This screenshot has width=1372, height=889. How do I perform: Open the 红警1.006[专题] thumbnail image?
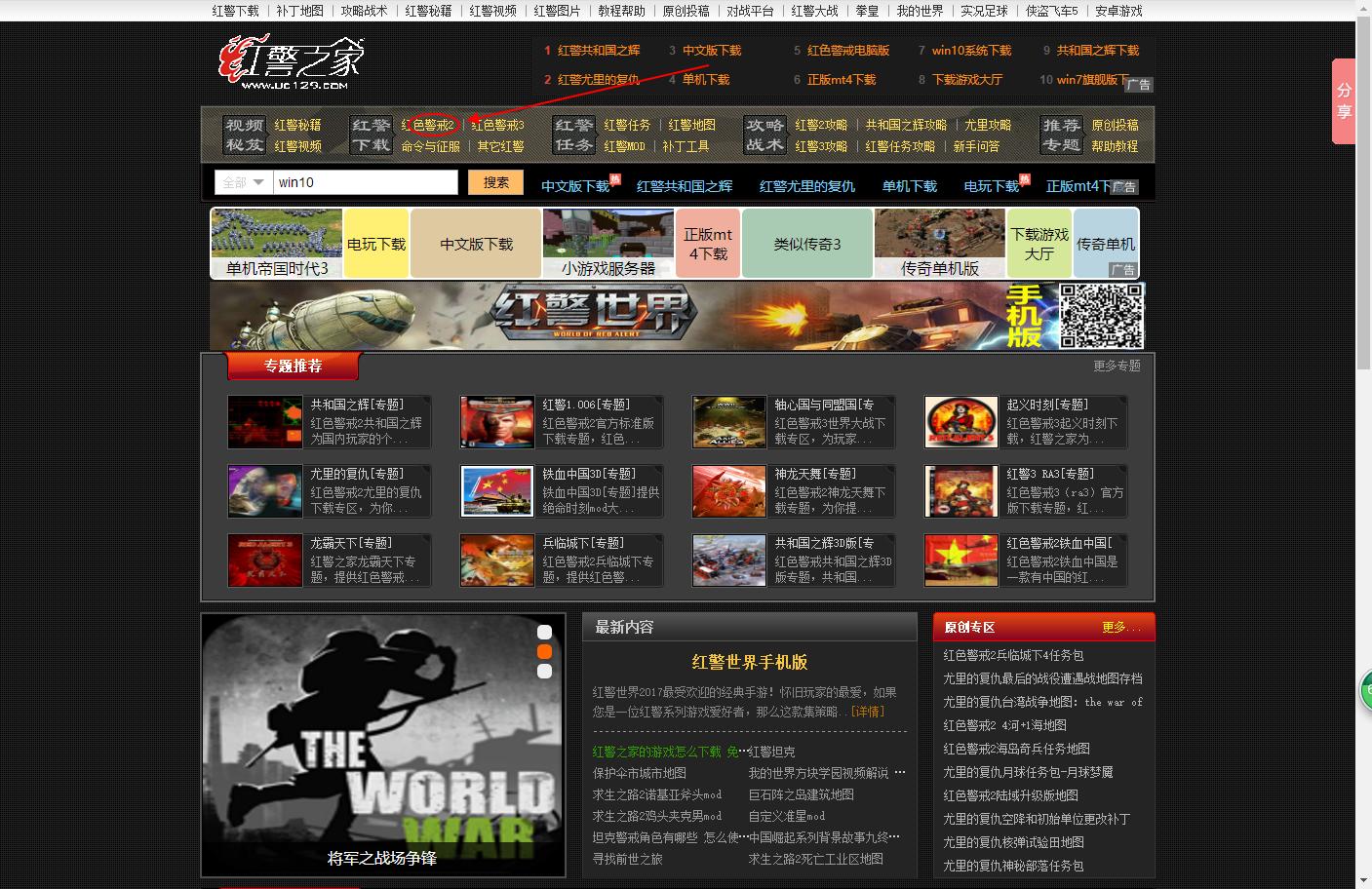(497, 422)
